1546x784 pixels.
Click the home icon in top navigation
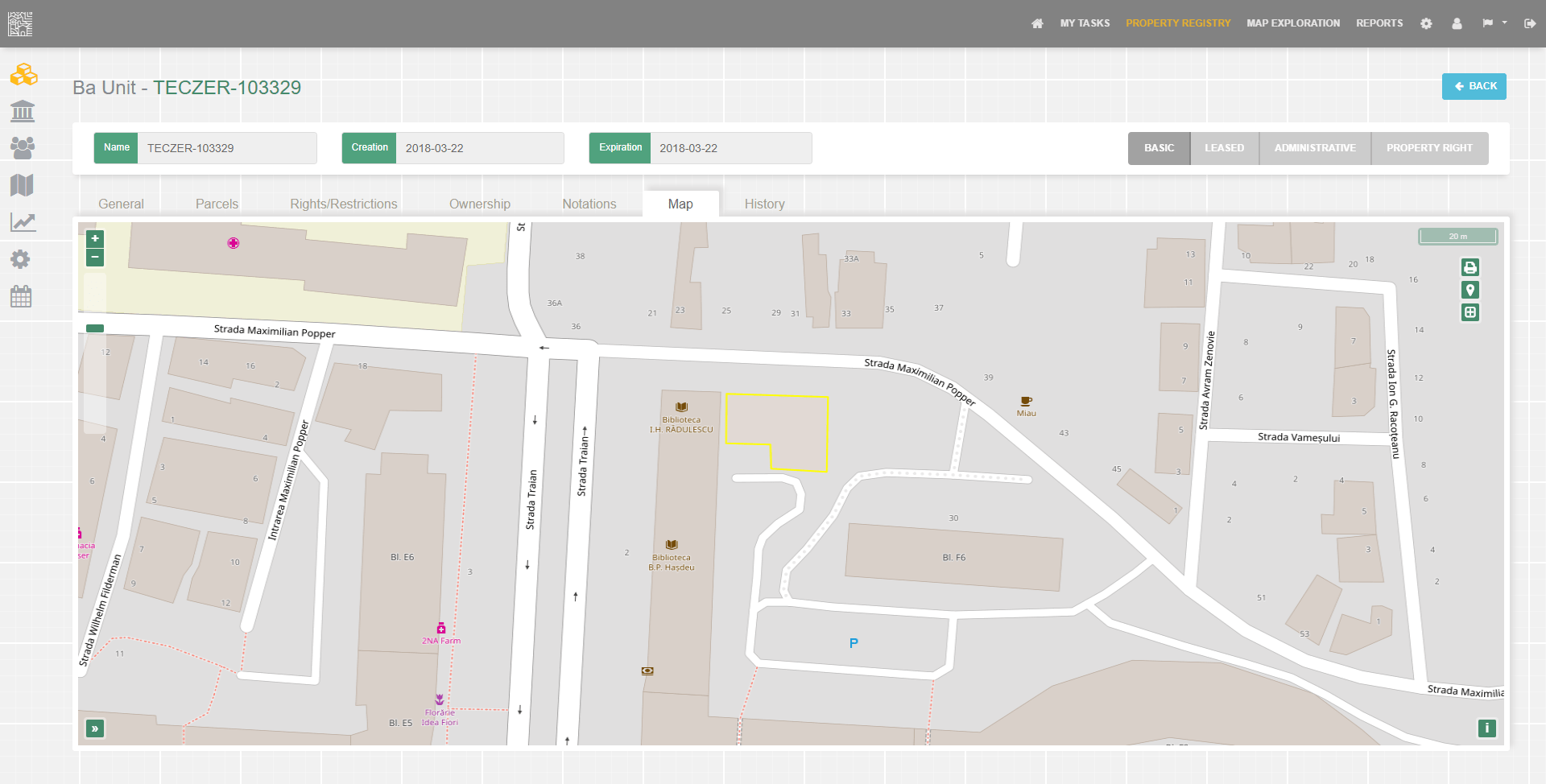click(x=1037, y=23)
